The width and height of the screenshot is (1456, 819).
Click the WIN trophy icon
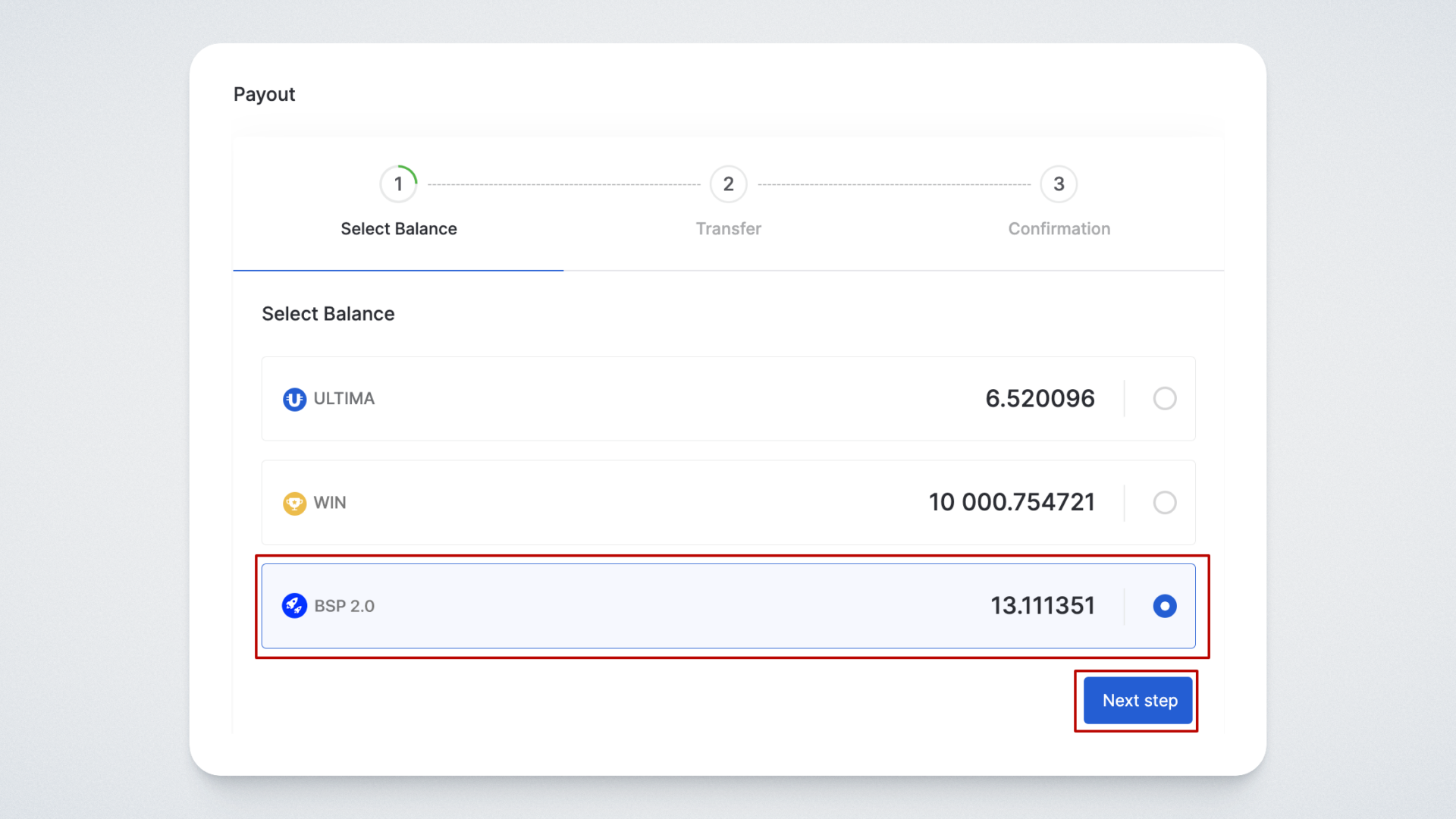[x=294, y=503]
